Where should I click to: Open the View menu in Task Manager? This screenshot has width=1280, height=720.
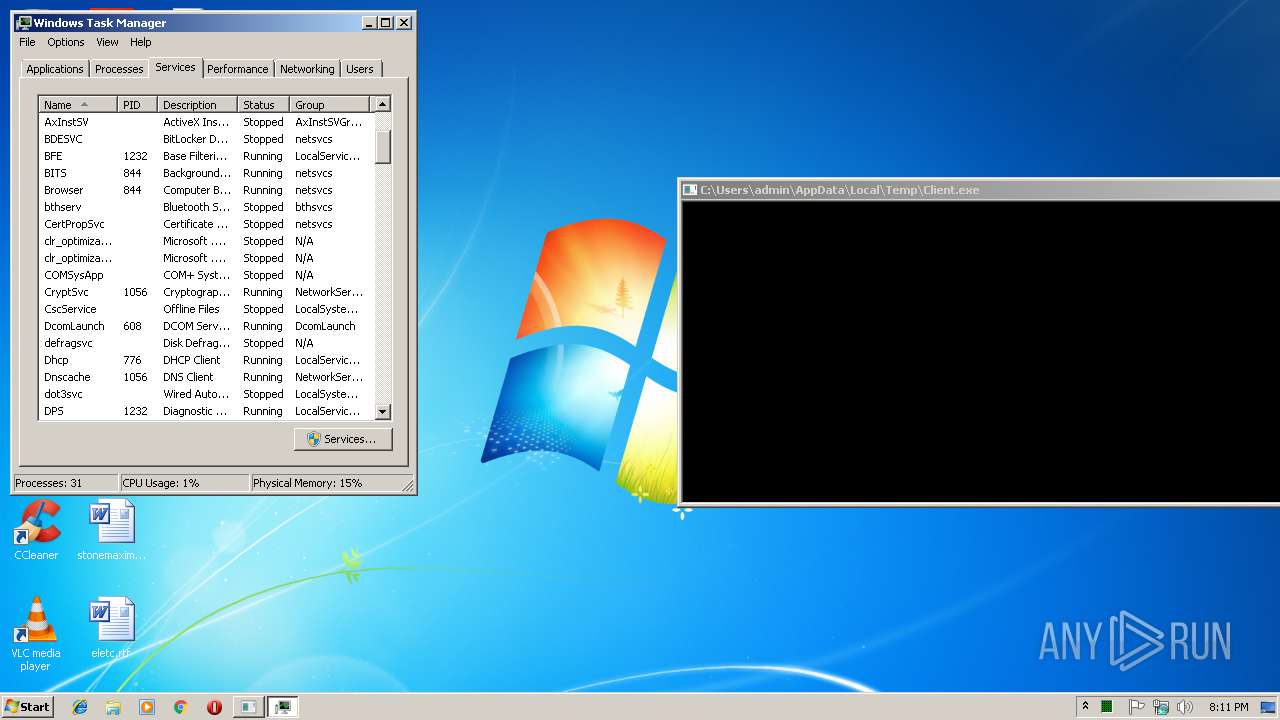click(x=107, y=42)
